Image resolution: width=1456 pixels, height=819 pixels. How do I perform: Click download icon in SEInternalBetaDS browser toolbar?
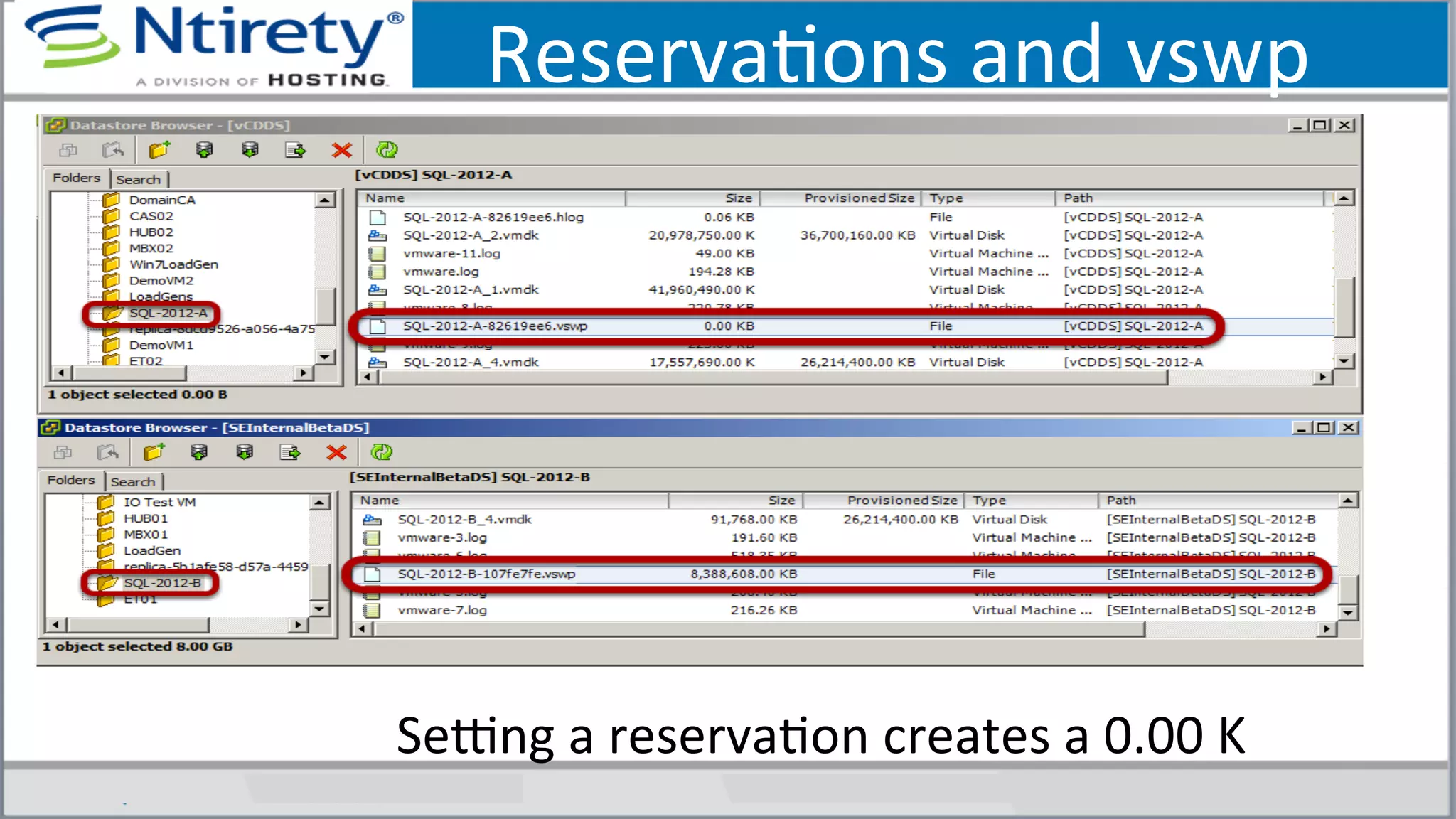tap(245, 452)
